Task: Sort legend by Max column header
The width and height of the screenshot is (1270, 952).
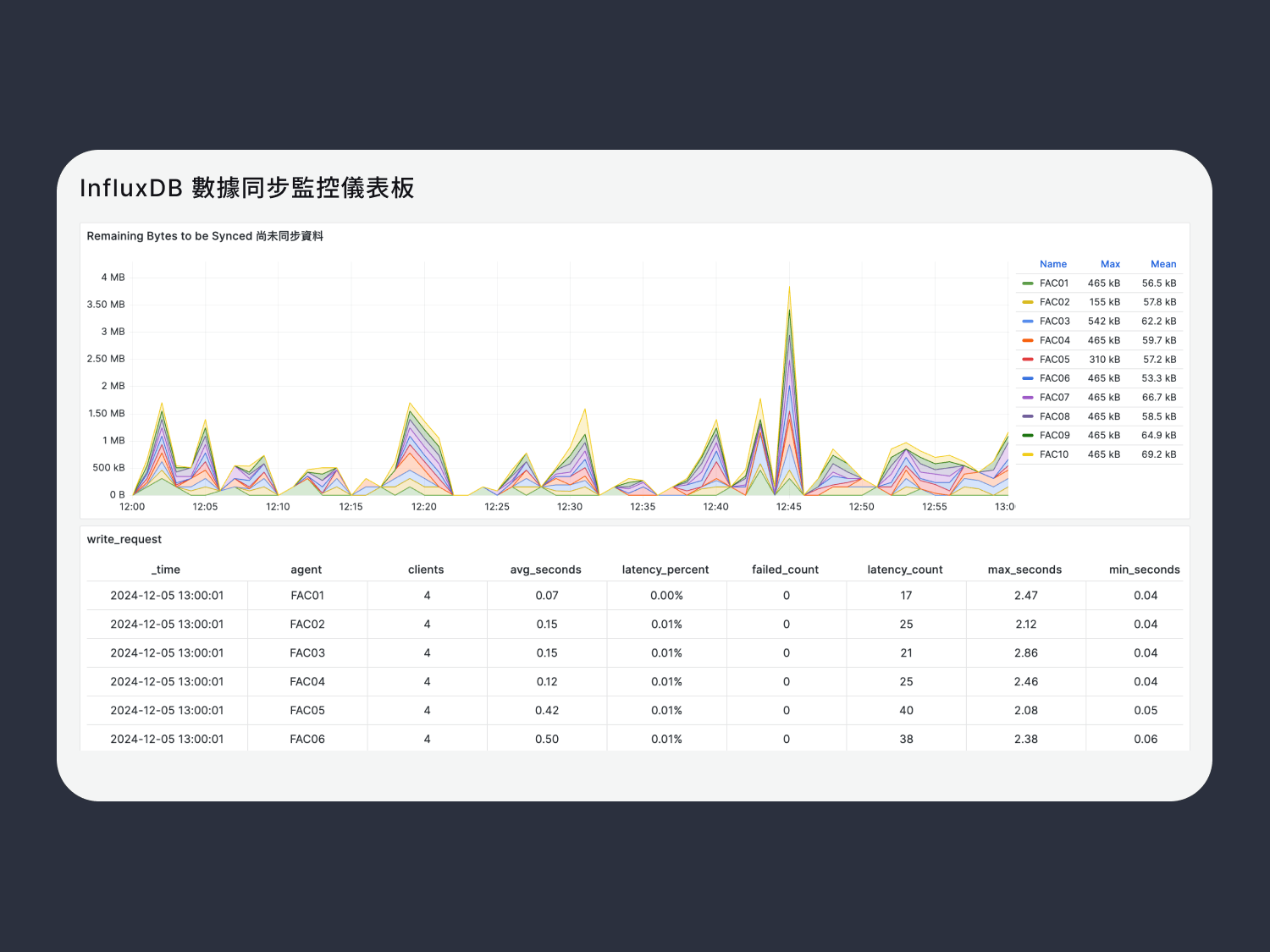Action: [1110, 264]
